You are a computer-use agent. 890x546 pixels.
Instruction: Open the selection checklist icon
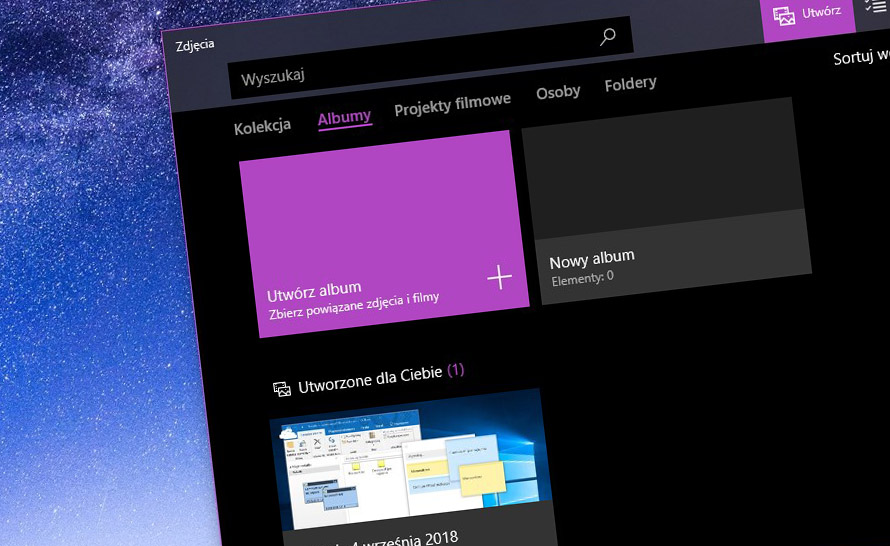[x=876, y=7]
